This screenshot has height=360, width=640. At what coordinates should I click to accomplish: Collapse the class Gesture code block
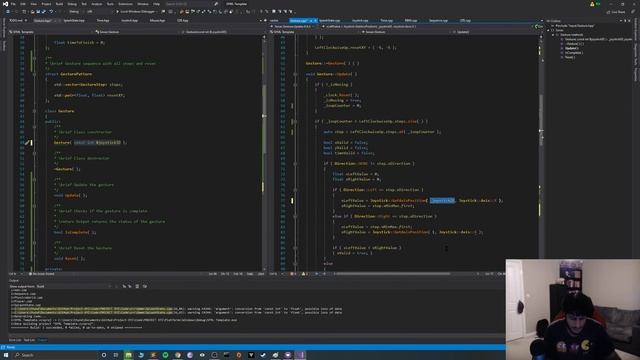click(34, 111)
